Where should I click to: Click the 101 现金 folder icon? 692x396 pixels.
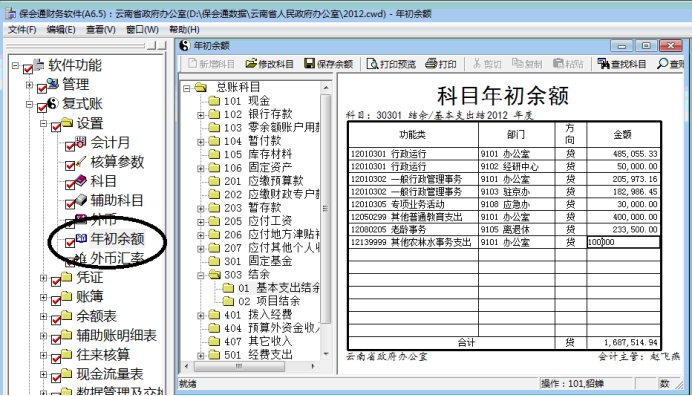coord(214,101)
